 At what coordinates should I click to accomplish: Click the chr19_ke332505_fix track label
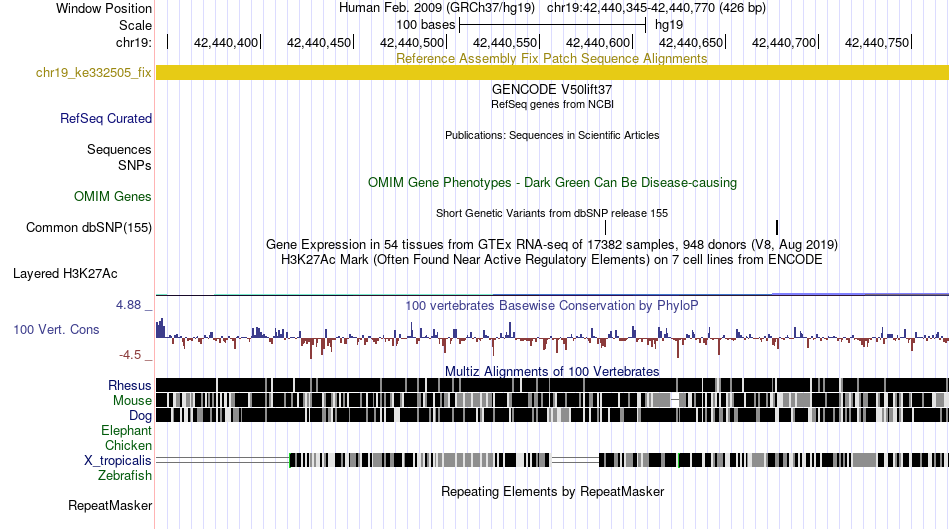pyautogui.click(x=93, y=73)
